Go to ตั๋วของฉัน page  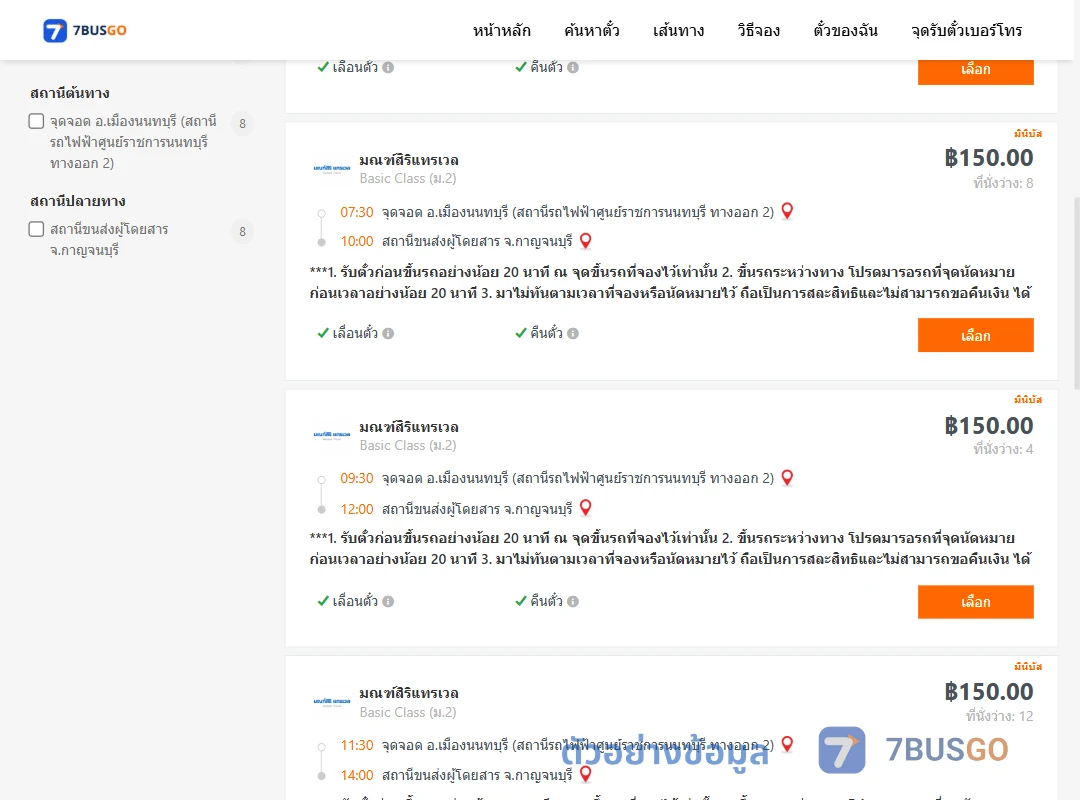click(845, 30)
